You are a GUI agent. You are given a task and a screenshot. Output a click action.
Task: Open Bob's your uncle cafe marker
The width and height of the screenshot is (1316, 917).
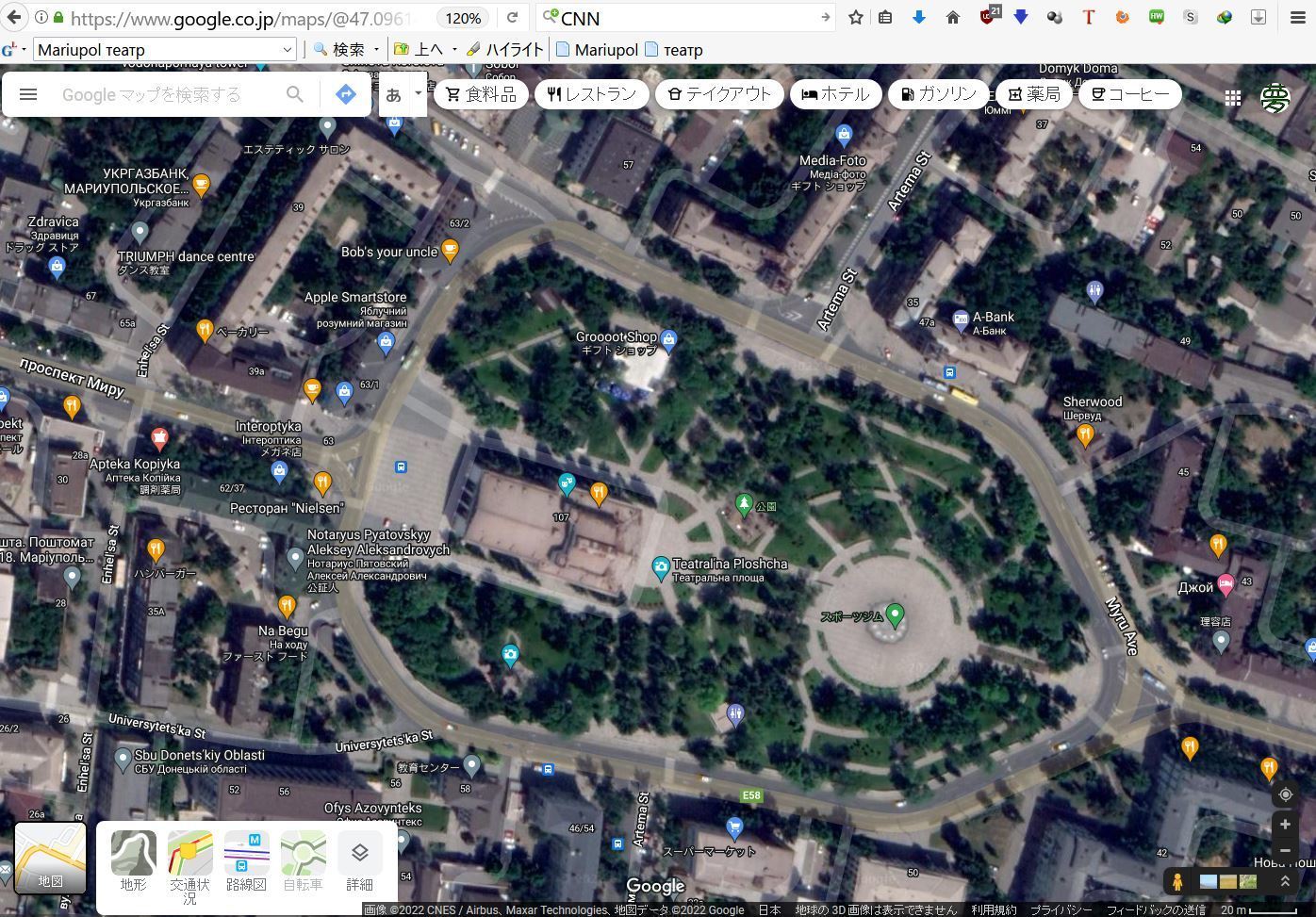[451, 250]
